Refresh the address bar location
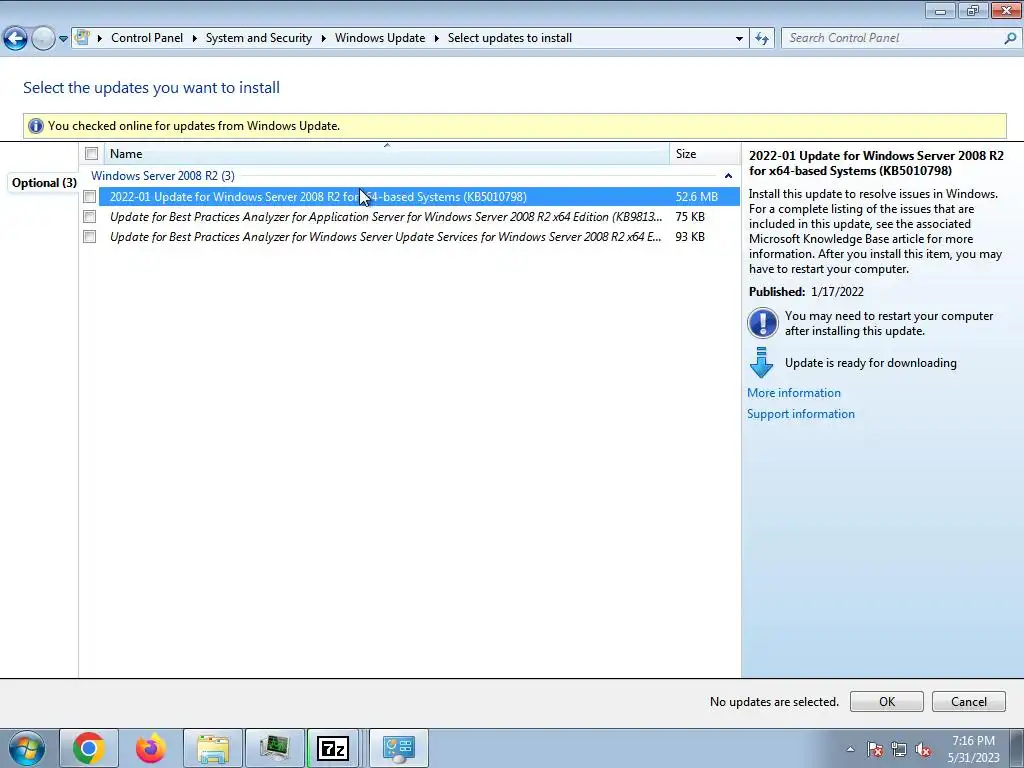1024x768 pixels. [761, 38]
